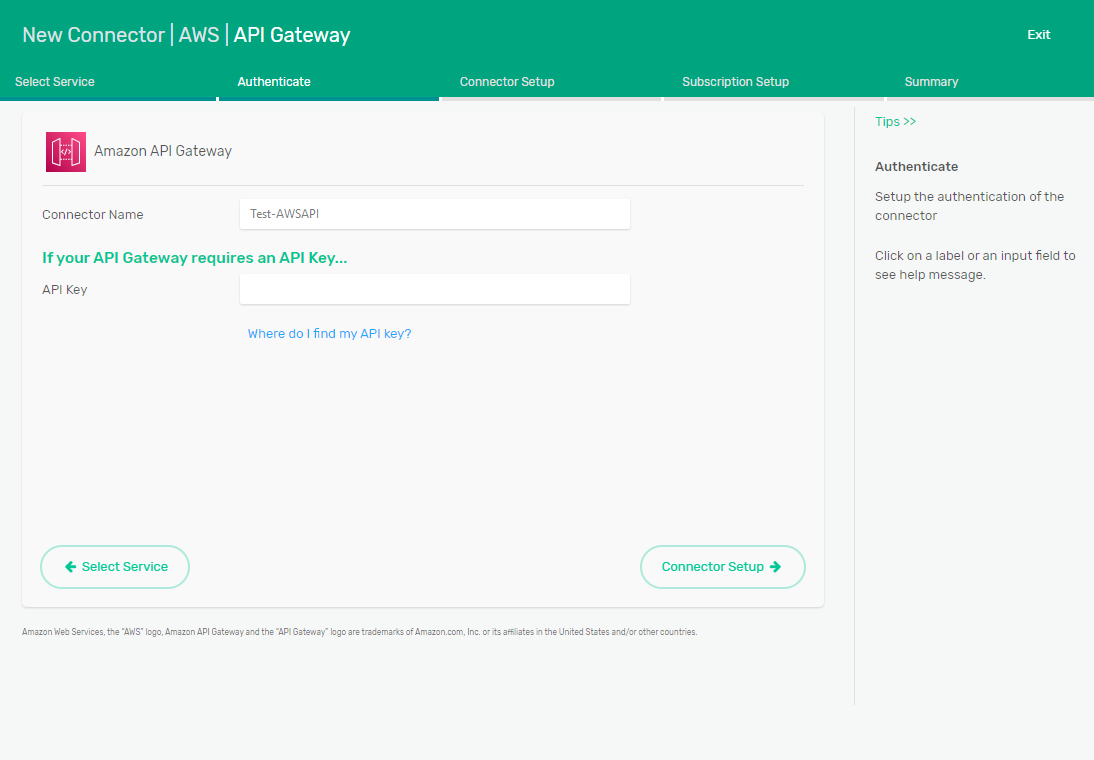
Task: Click the Connector Name label for help
Action: click(x=93, y=215)
